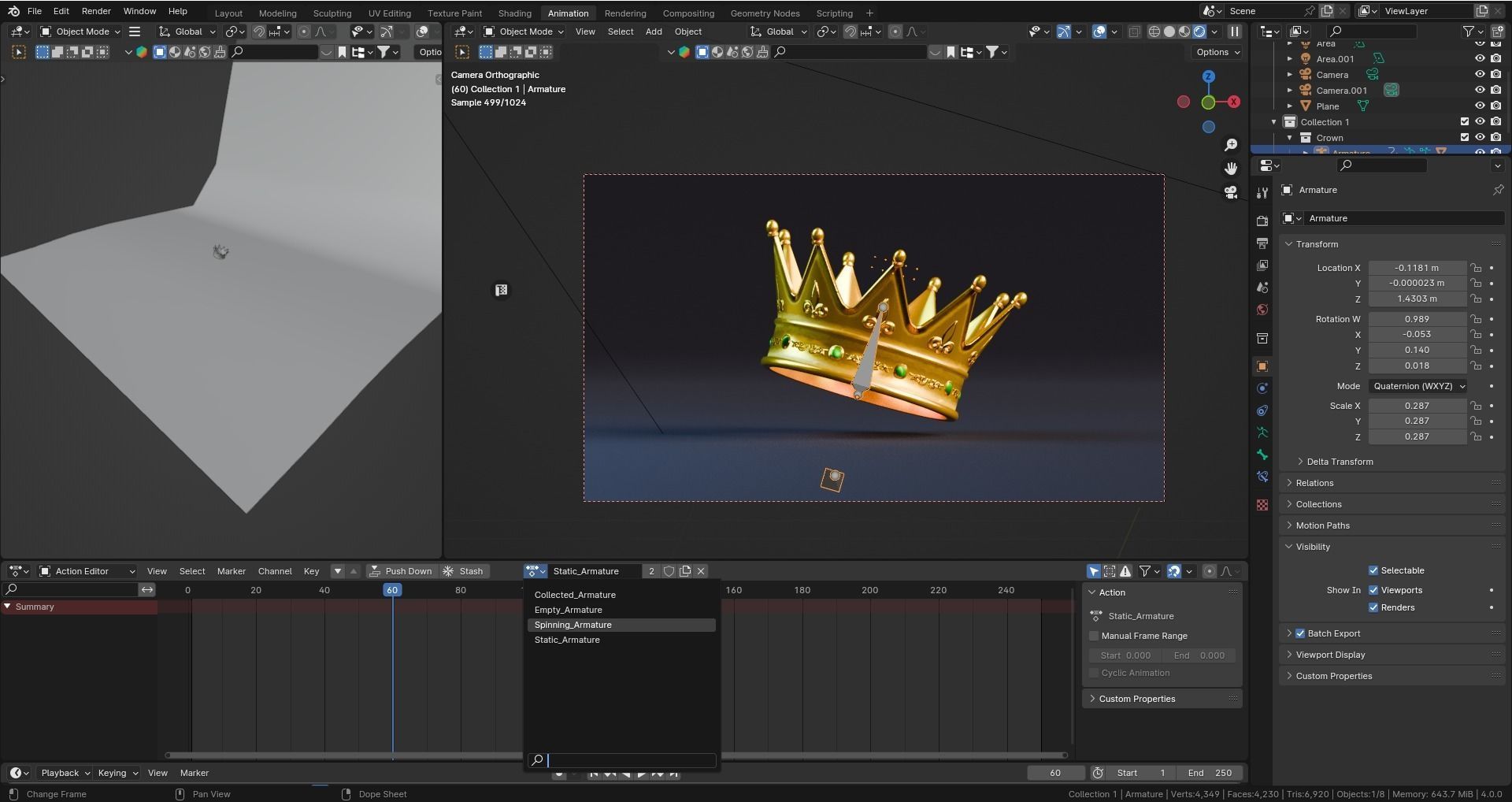Open the Object Constraints properties tab
Screen dimensions: 1512x802
point(1262,410)
